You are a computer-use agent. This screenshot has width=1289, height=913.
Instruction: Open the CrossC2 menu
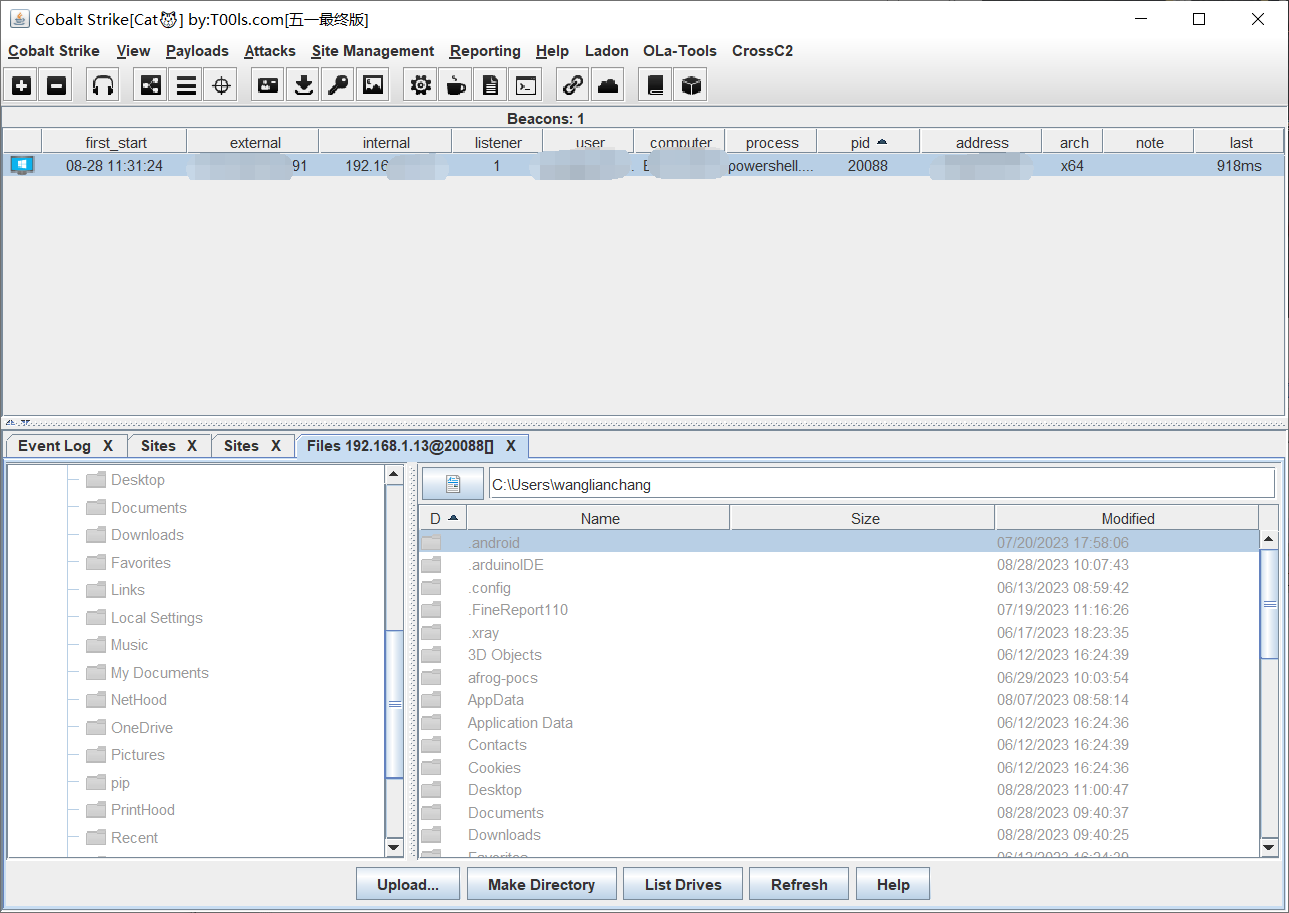762,51
